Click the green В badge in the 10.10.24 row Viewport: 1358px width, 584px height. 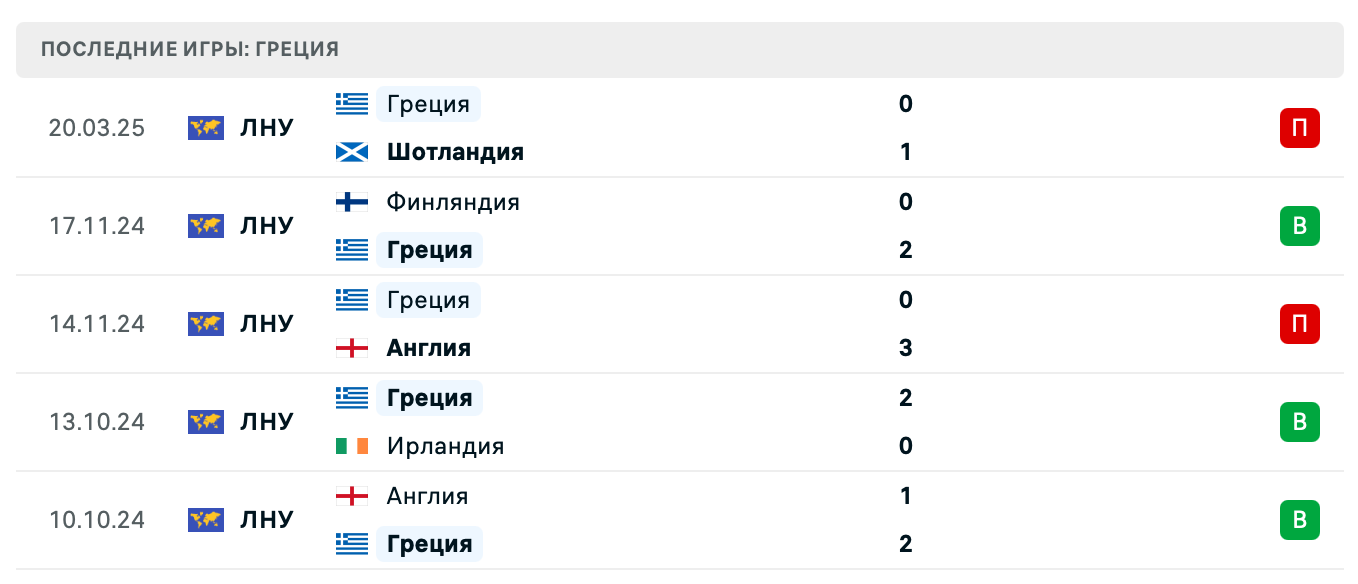(x=1299, y=520)
